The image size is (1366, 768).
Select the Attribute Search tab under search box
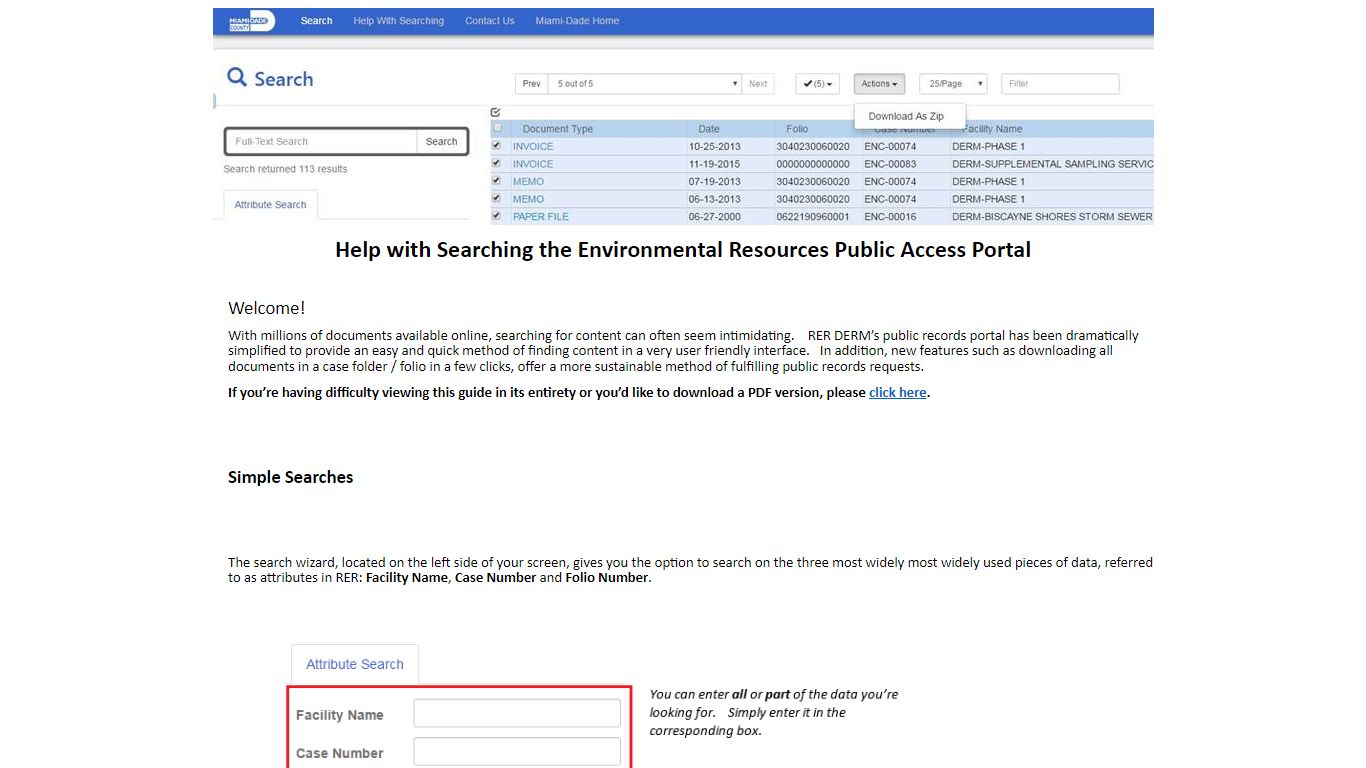[x=270, y=205]
